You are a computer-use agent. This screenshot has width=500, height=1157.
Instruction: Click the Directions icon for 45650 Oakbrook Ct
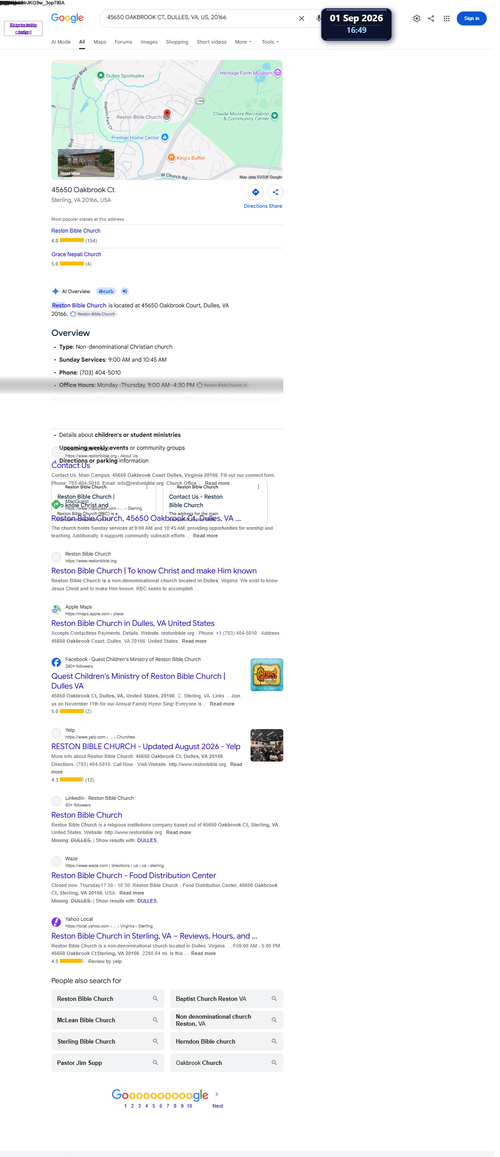pos(255,192)
